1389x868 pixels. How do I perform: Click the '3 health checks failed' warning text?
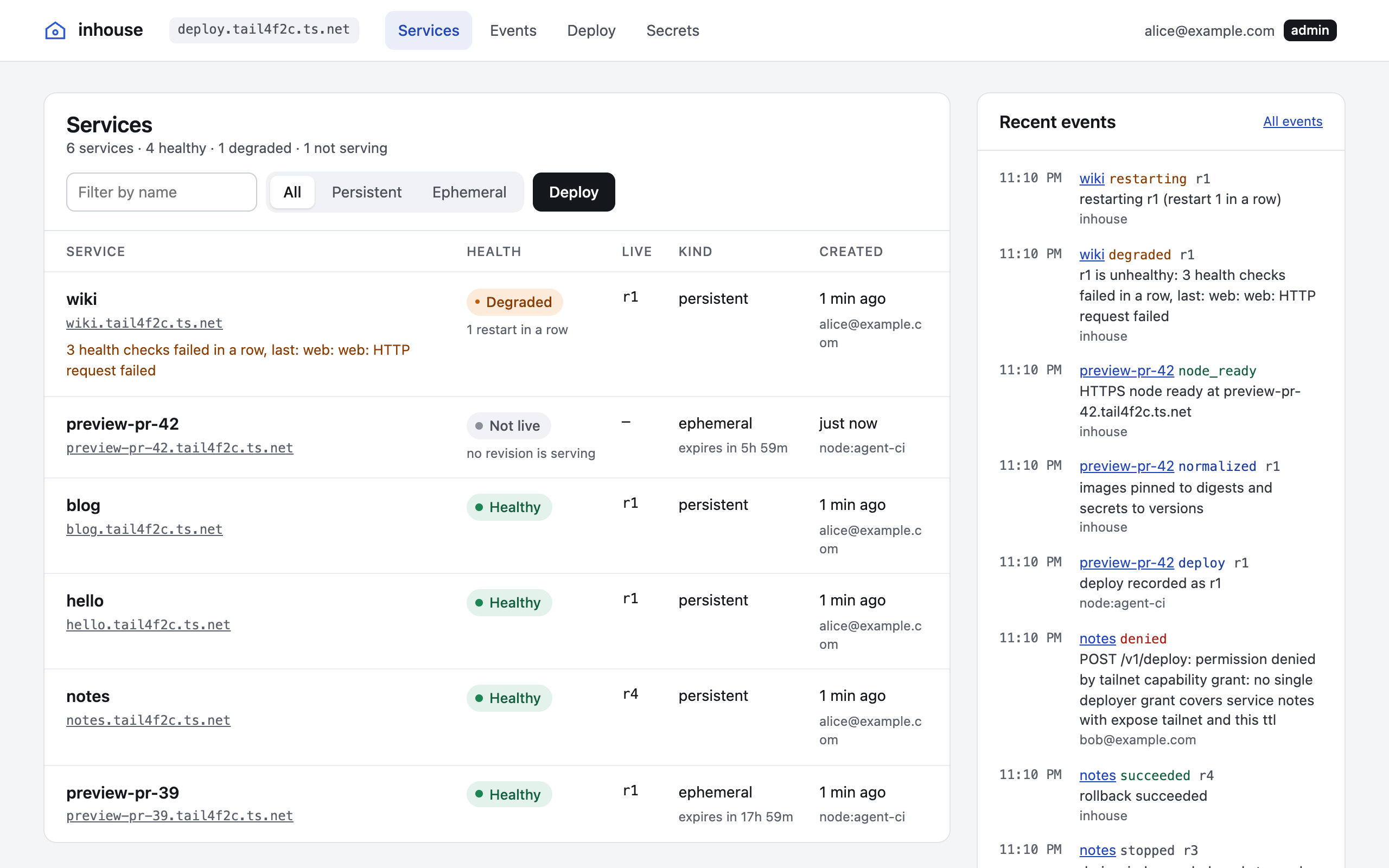click(238, 361)
